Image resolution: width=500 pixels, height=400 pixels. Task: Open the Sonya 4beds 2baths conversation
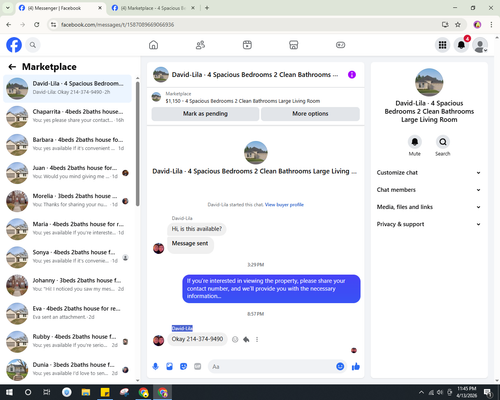click(67, 257)
